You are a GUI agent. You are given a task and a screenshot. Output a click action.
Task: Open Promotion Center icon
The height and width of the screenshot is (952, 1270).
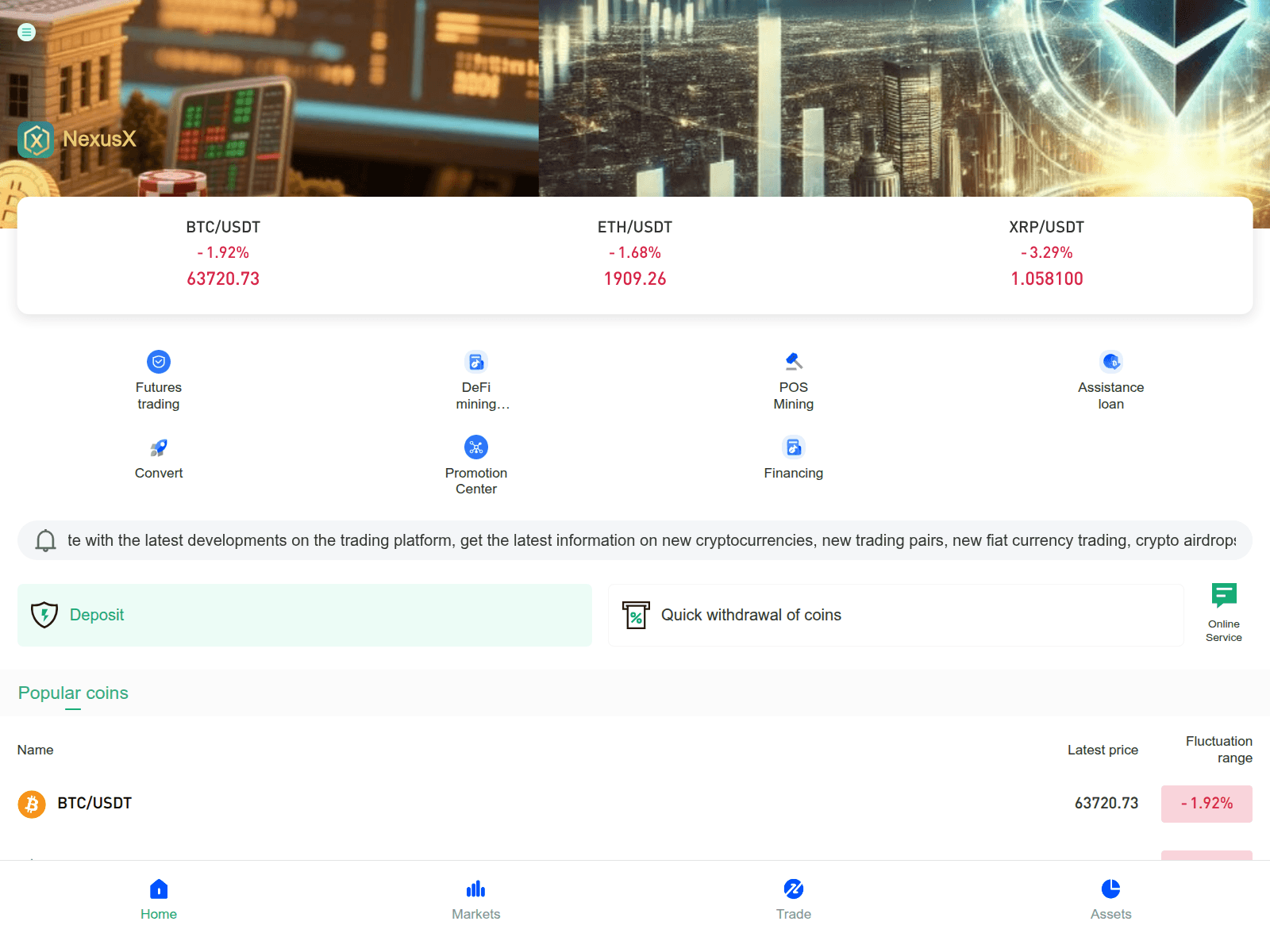pos(476,447)
